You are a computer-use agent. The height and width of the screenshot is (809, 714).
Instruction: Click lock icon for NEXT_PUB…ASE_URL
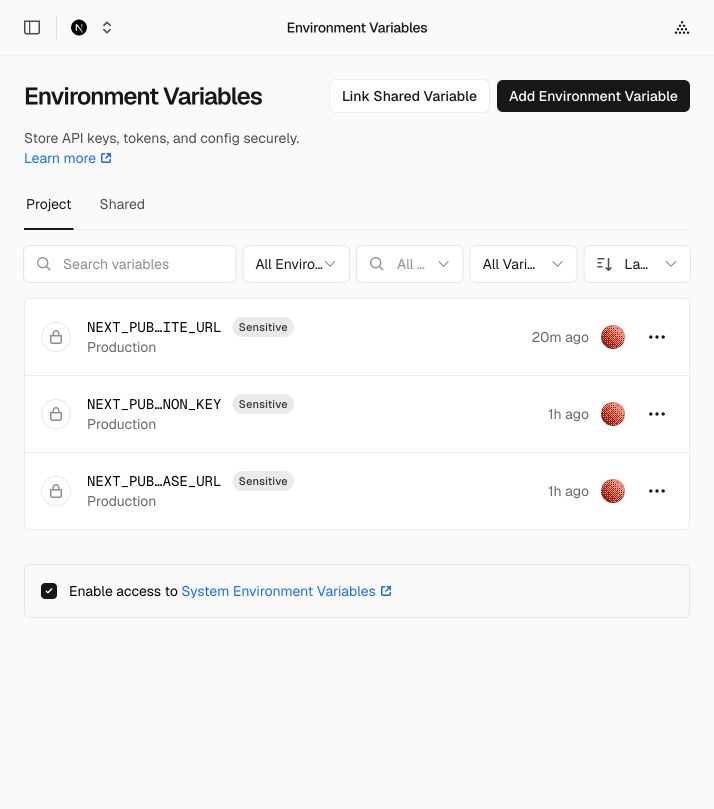(x=56, y=491)
